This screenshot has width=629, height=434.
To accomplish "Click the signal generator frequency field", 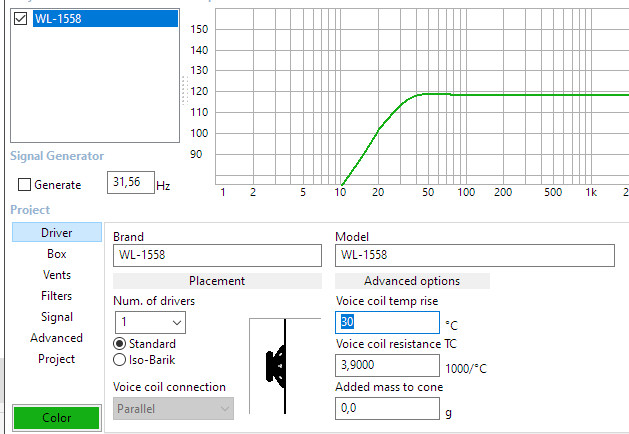I will click(x=131, y=182).
